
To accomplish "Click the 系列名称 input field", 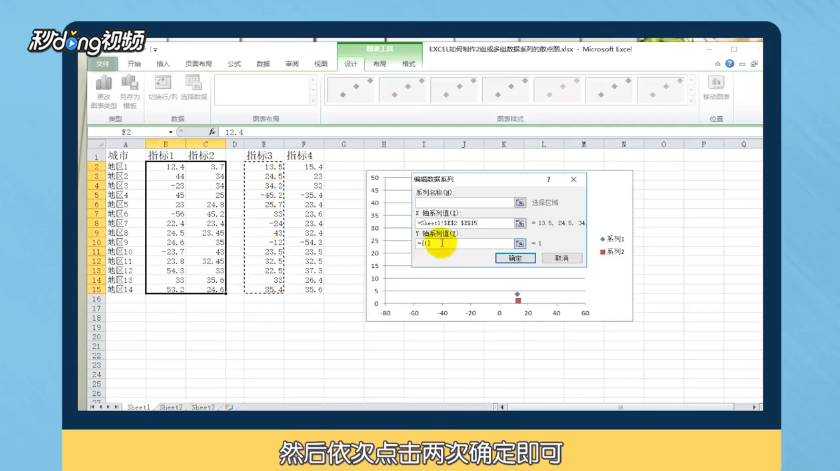I will click(464, 203).
